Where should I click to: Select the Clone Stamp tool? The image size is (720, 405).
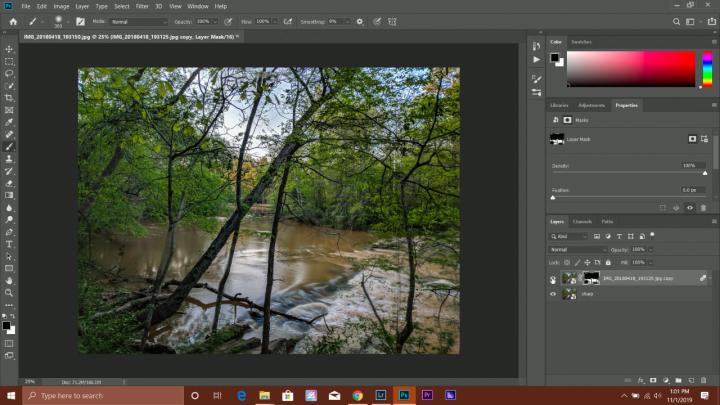[x=9, y=159]
